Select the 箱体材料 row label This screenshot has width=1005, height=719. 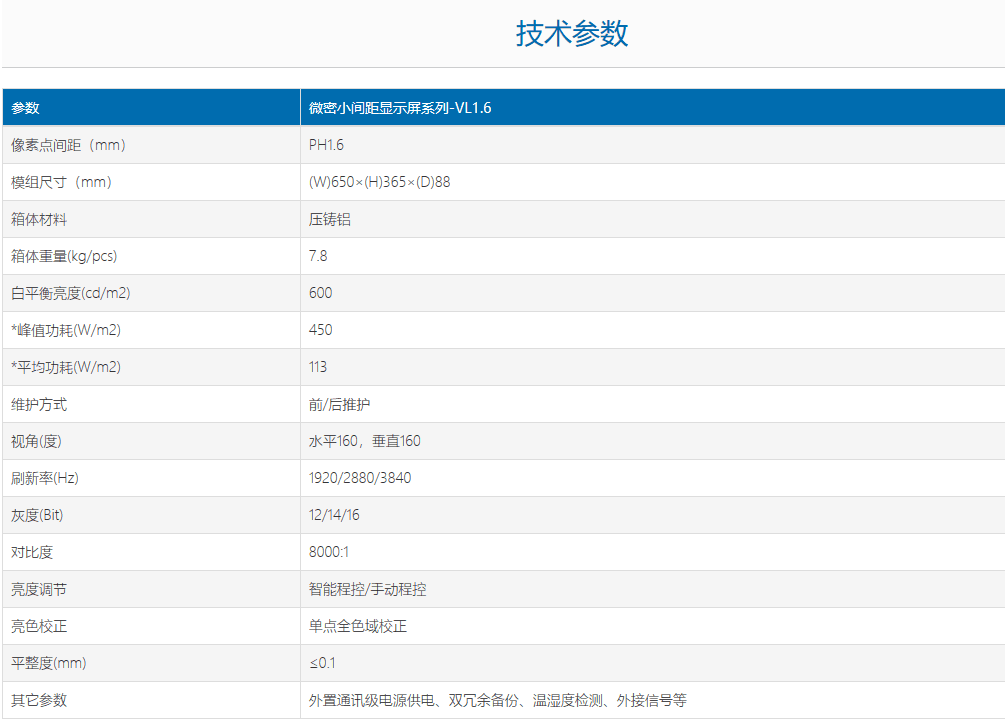pos(39,219)
